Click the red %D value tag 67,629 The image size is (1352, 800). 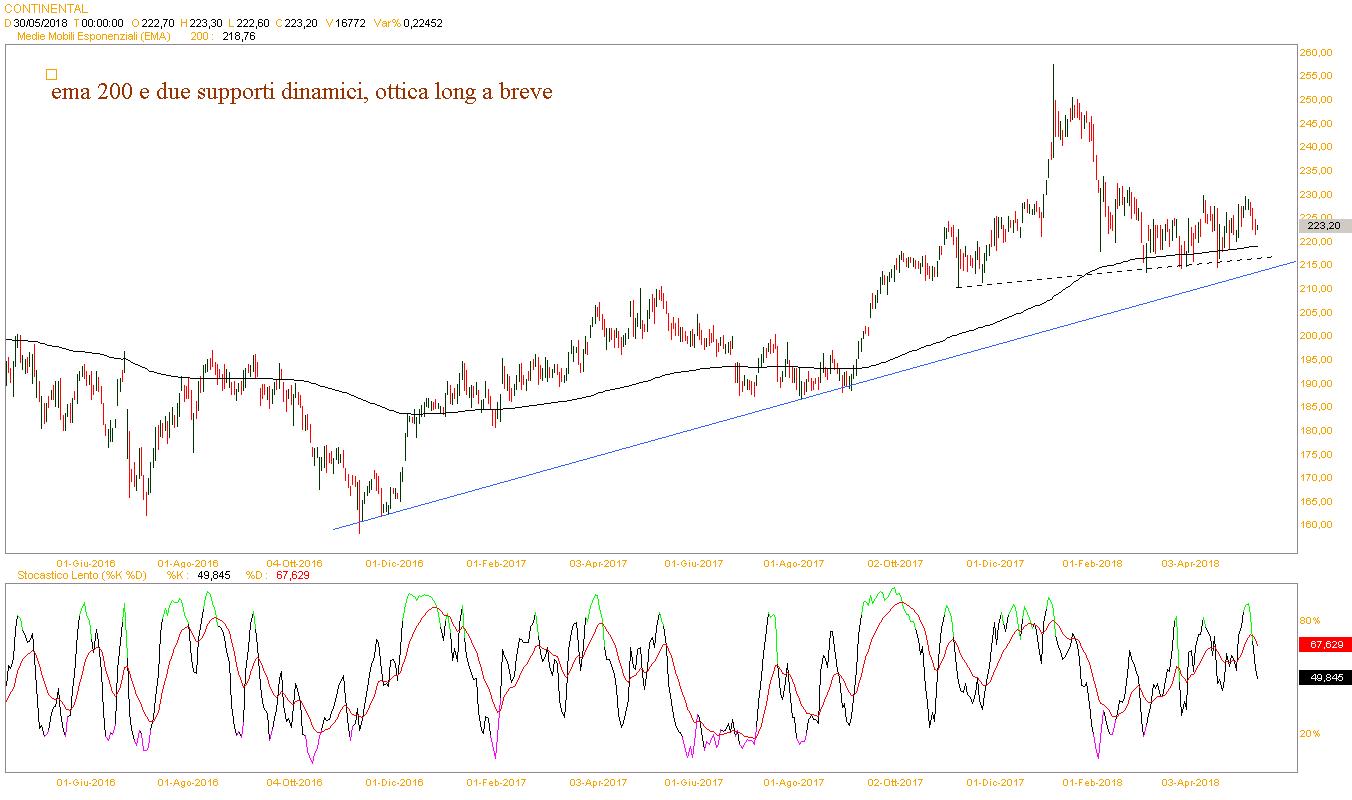1323,645
